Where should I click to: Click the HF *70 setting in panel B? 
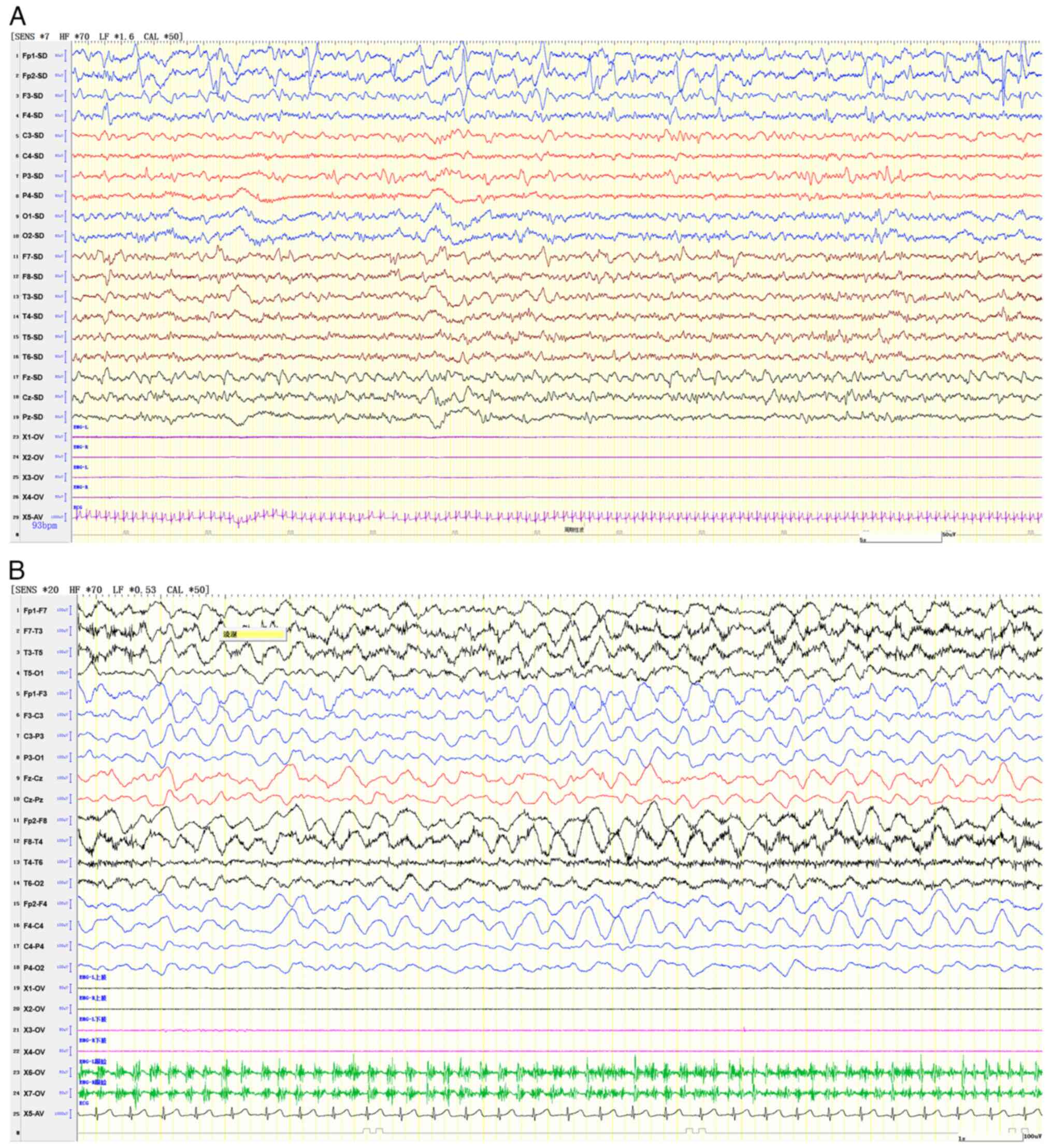(x=85, y=590)
